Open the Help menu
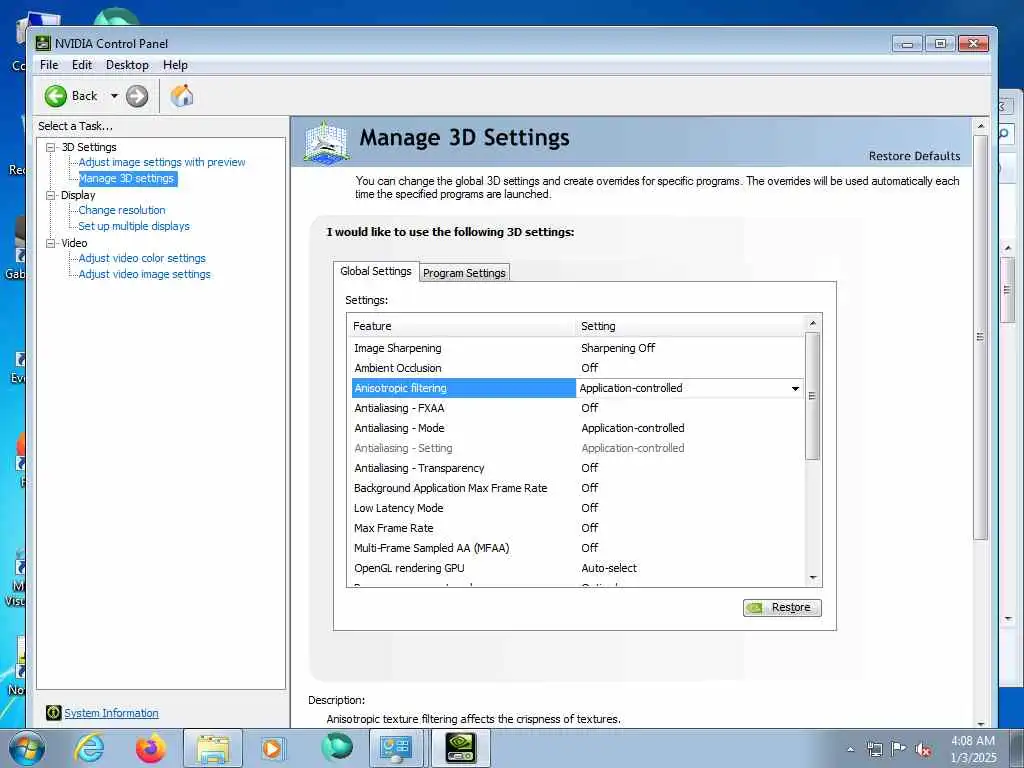The image size is (1024, 768). tap(175, 65)
